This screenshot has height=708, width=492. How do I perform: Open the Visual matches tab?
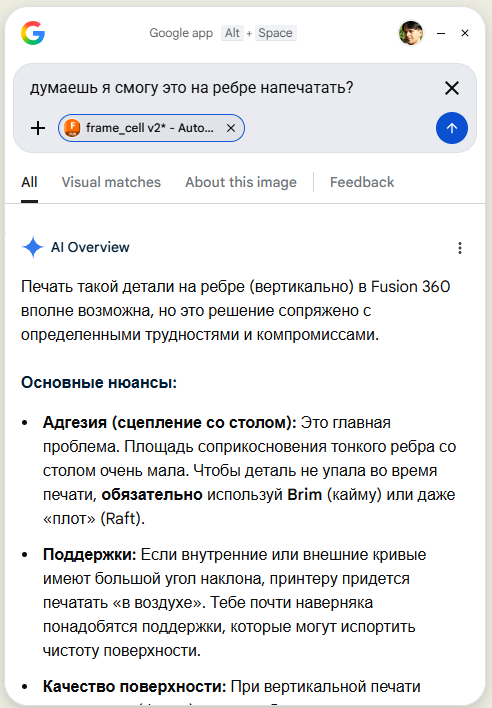[111, 182]
